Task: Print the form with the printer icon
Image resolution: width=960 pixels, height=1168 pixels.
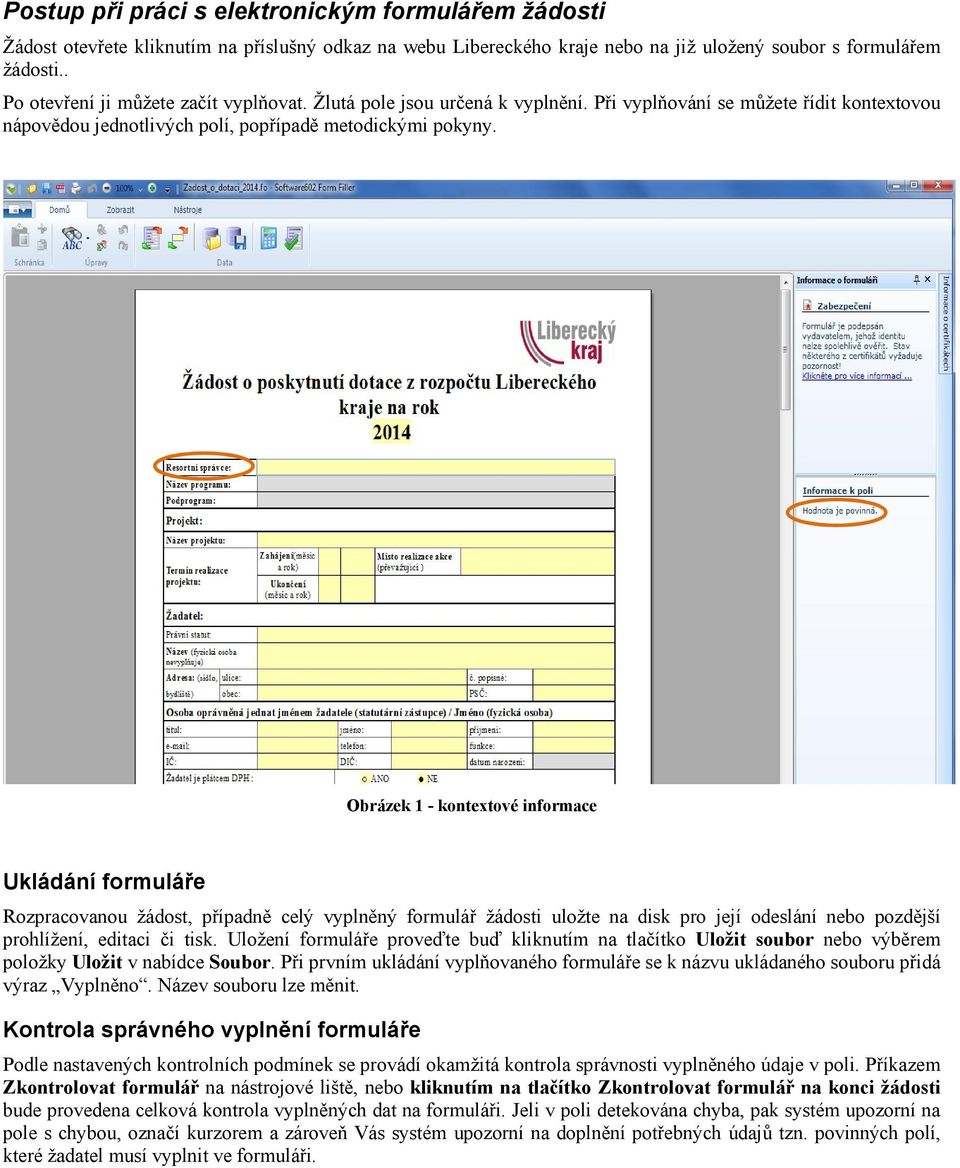Action: click(76, 188)
